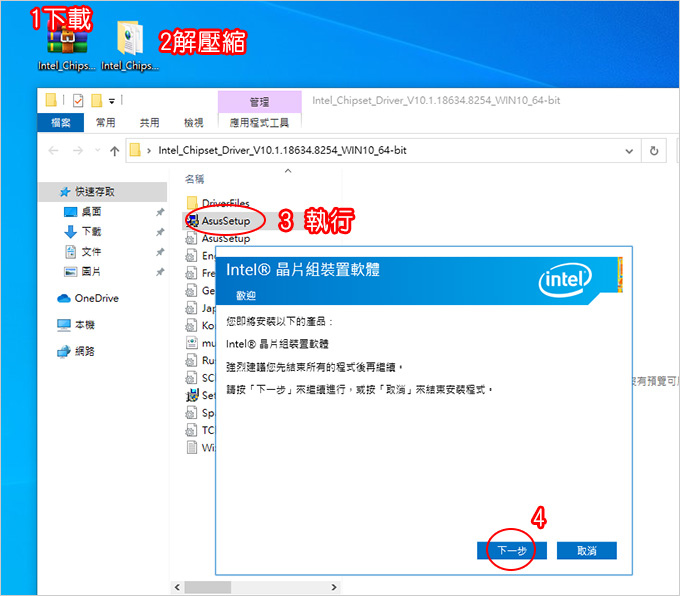
Task: Switch to the 常用 ribbon tab
Action: pos(105,123)
